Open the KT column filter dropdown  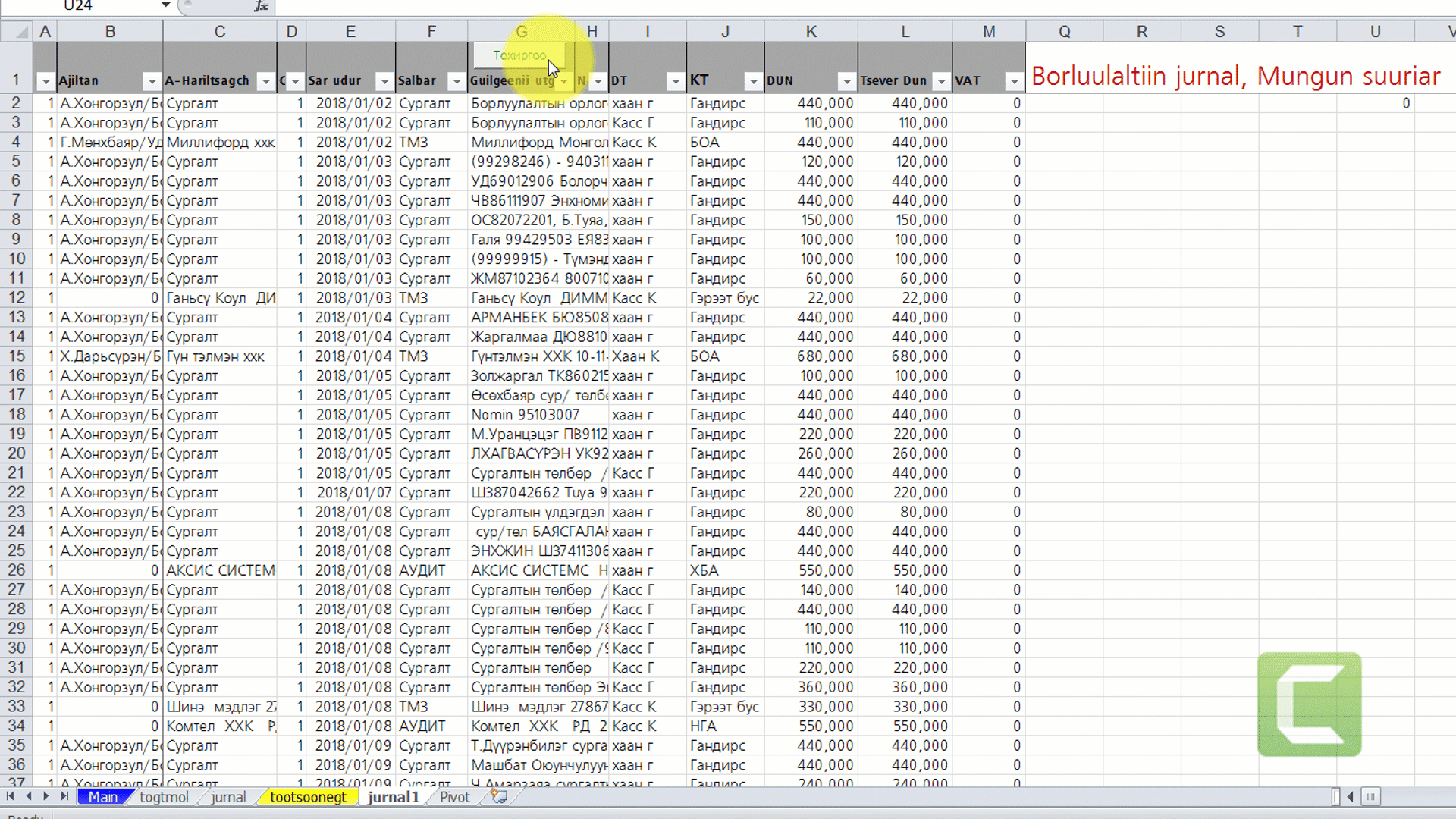[x=753, y=81]
